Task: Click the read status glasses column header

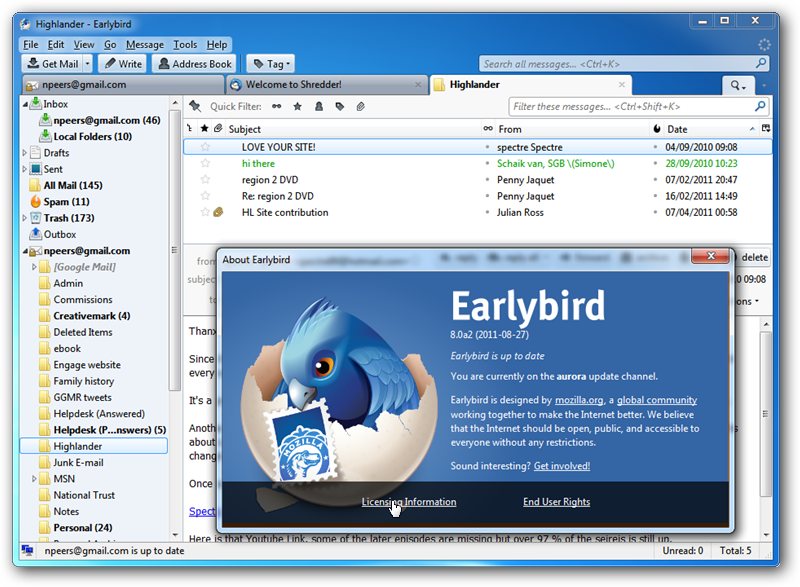Action: click(488, 129)
